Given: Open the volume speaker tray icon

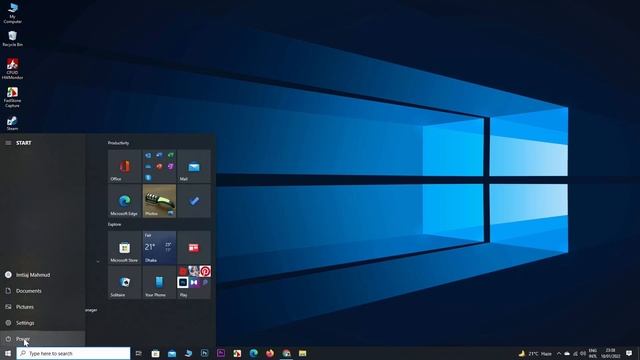Looking at the screenshot, I should pyautogui.click(x=583, y=353).
